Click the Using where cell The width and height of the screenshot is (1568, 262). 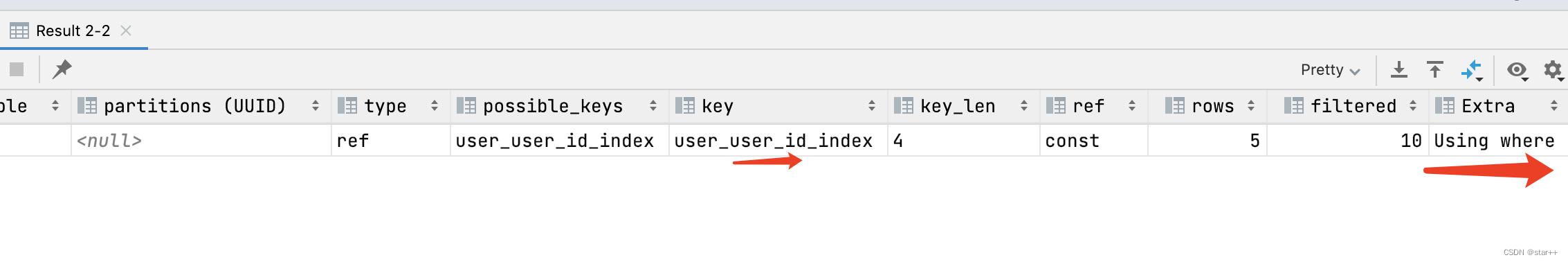pyautogui.click(x=1498, y=141)
